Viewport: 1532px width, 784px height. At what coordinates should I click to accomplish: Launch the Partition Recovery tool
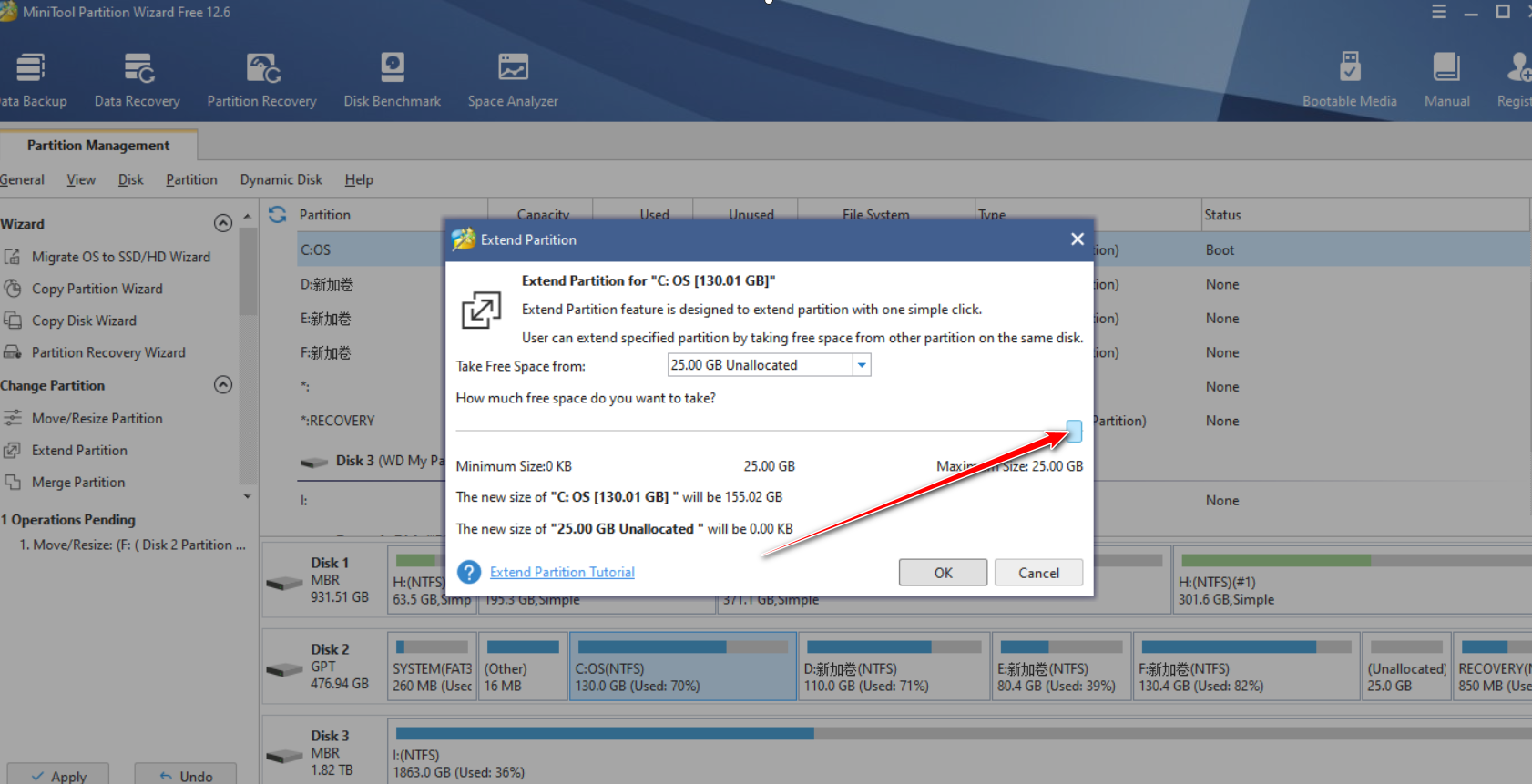pyautogui.click(x=262, y=80)
